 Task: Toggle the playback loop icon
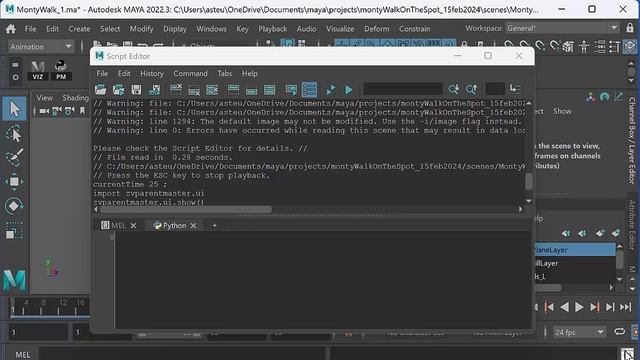click(x=619, y=331)
